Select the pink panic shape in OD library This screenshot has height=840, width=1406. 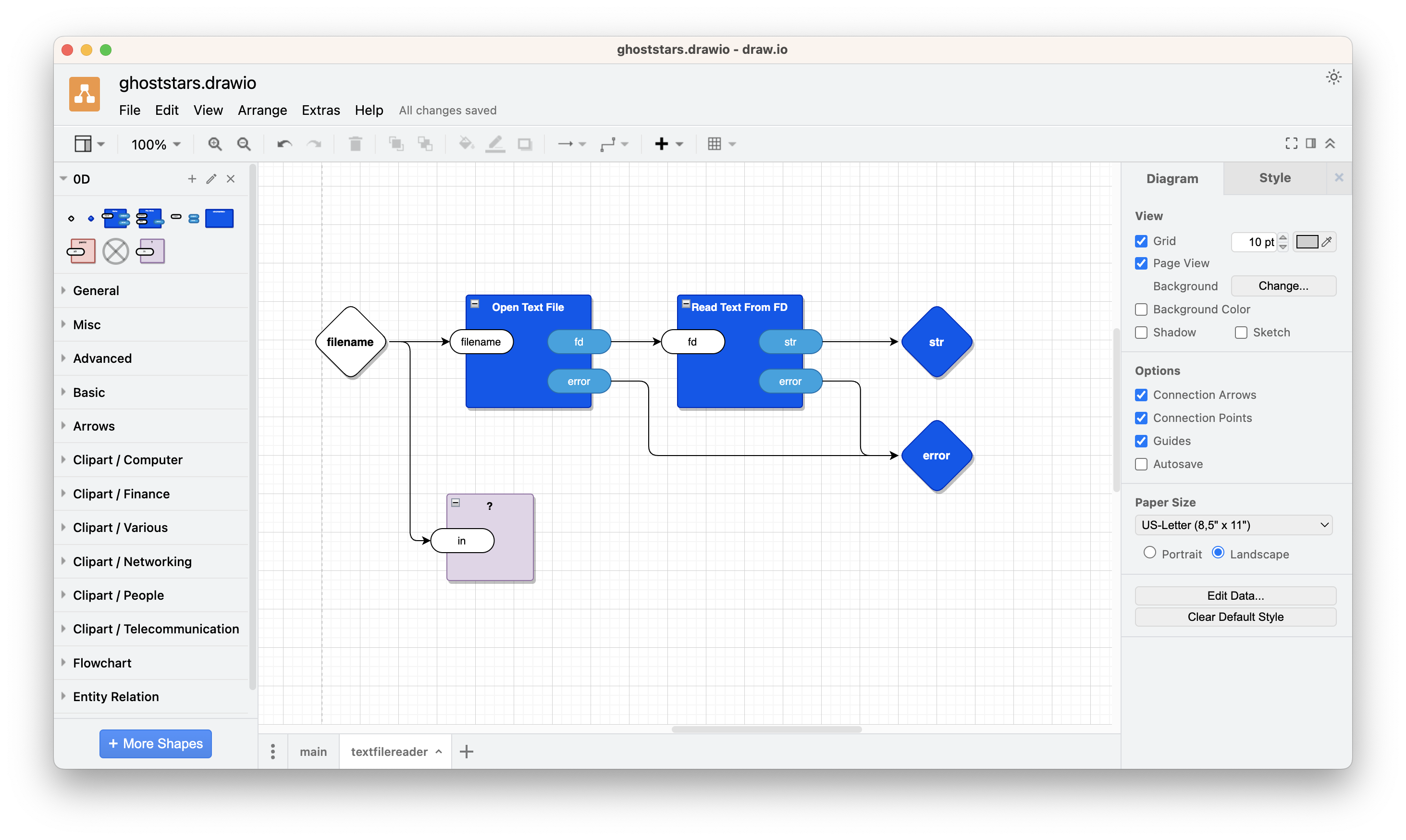click(x=82, y=251)
